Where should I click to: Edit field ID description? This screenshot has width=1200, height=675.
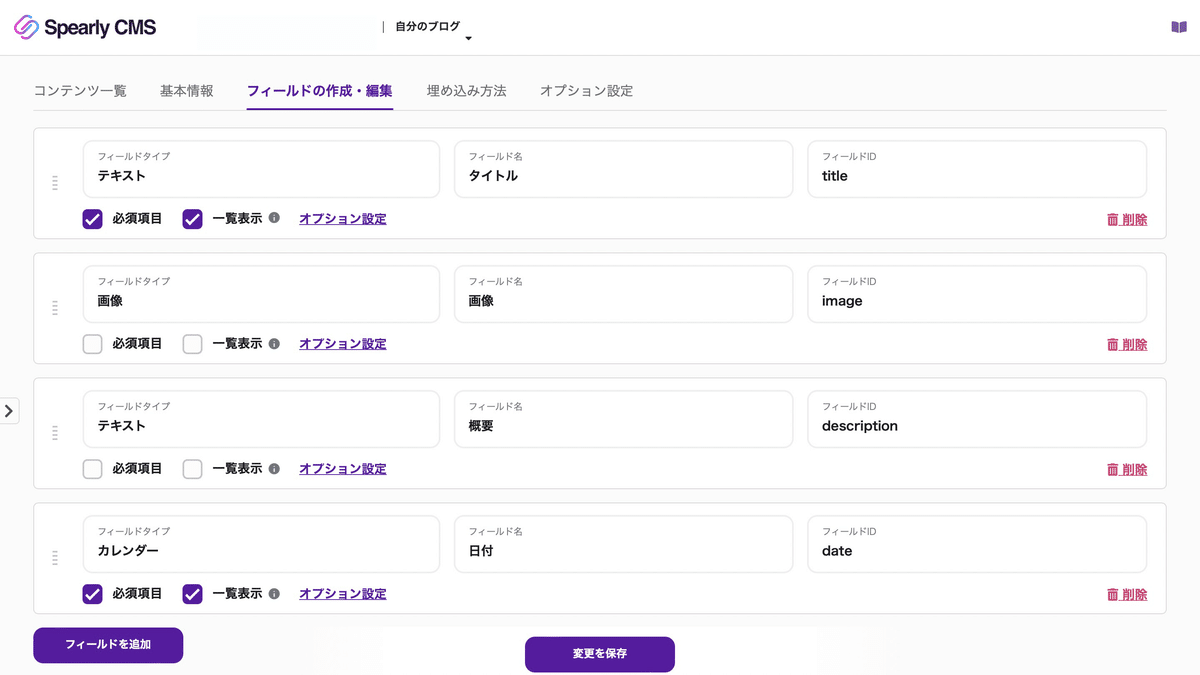click(977, 419)
